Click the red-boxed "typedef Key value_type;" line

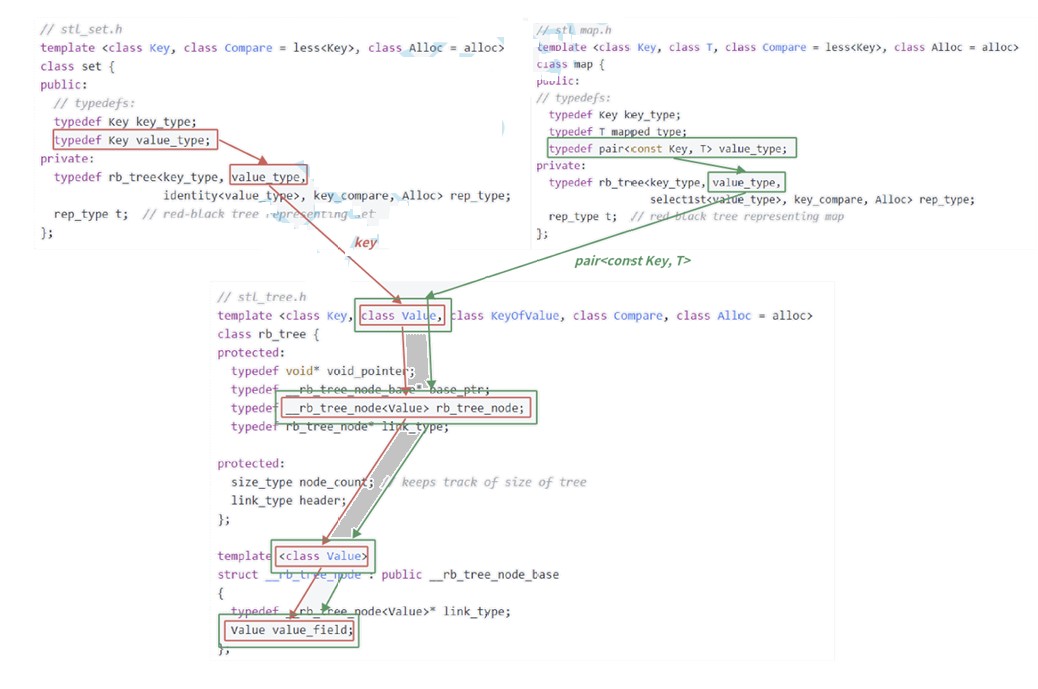click(135, 140)
